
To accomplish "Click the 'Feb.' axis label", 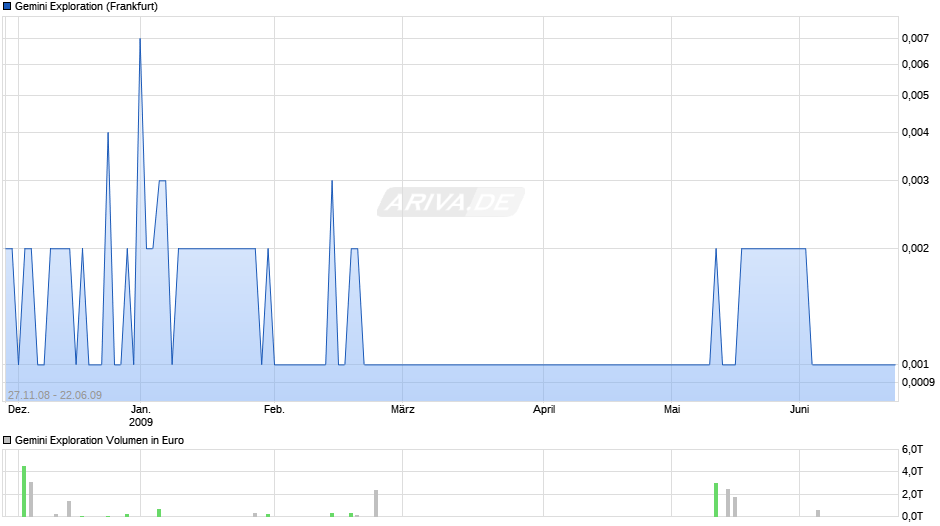I will [275, 410].
